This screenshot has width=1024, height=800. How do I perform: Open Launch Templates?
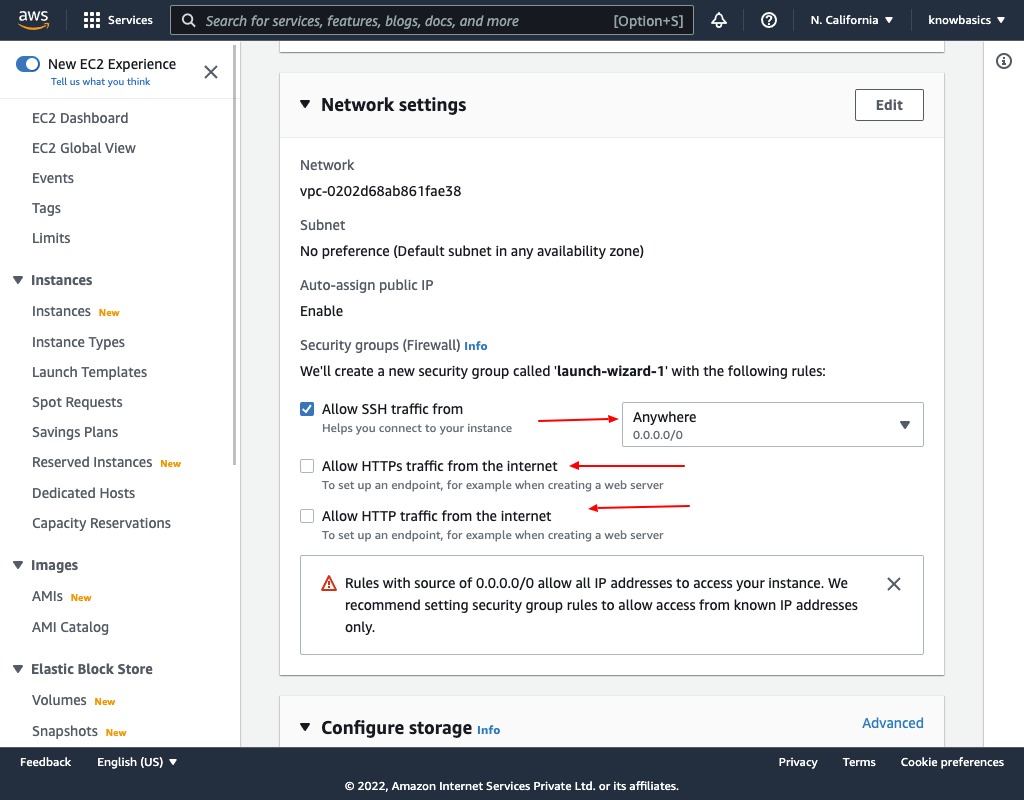(x=89, y=372)
